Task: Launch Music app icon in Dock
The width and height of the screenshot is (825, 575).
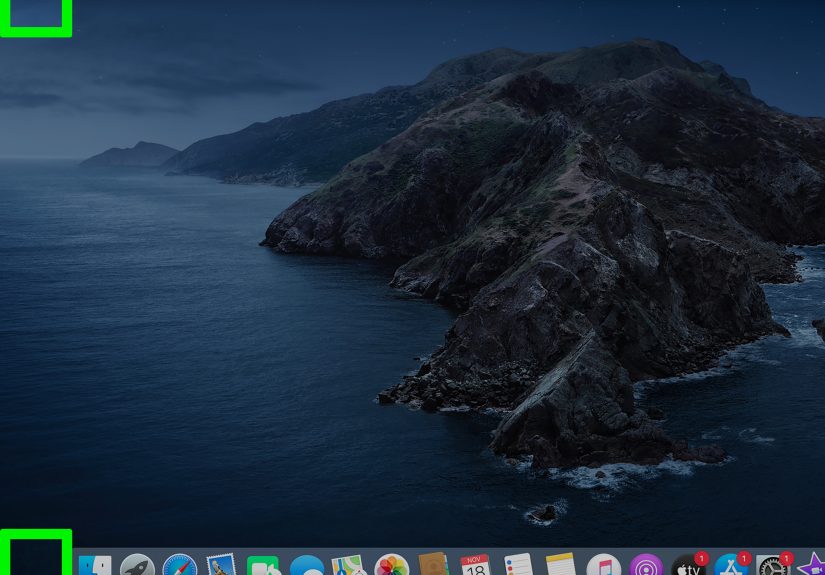Action: 603,565
